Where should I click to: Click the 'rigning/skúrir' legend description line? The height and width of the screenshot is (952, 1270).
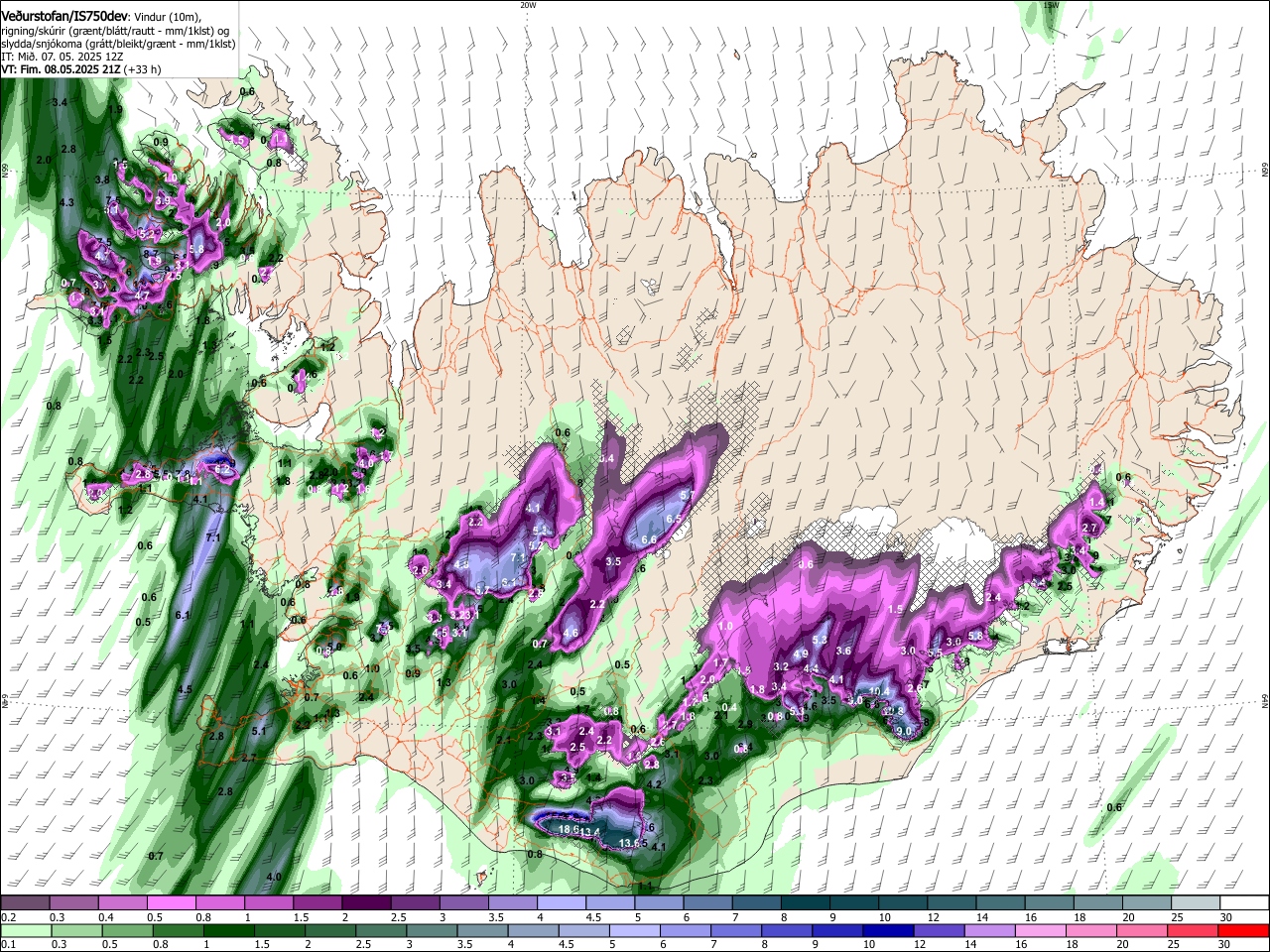click(115, 30)
